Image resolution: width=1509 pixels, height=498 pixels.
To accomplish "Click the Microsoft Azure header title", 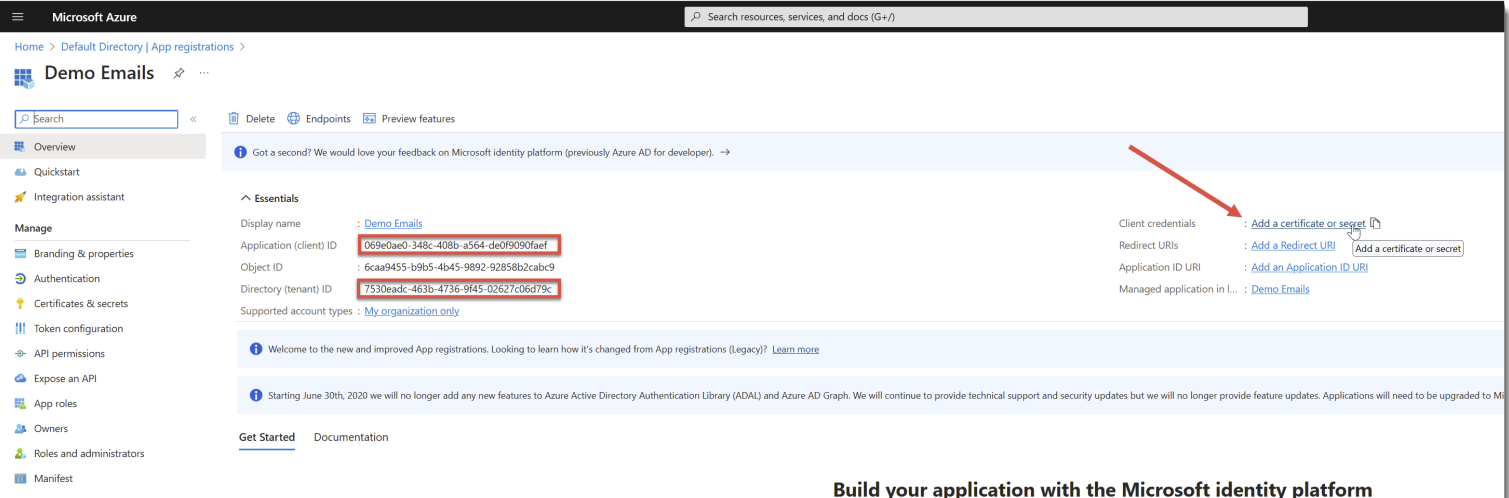I will coord(95,17).
